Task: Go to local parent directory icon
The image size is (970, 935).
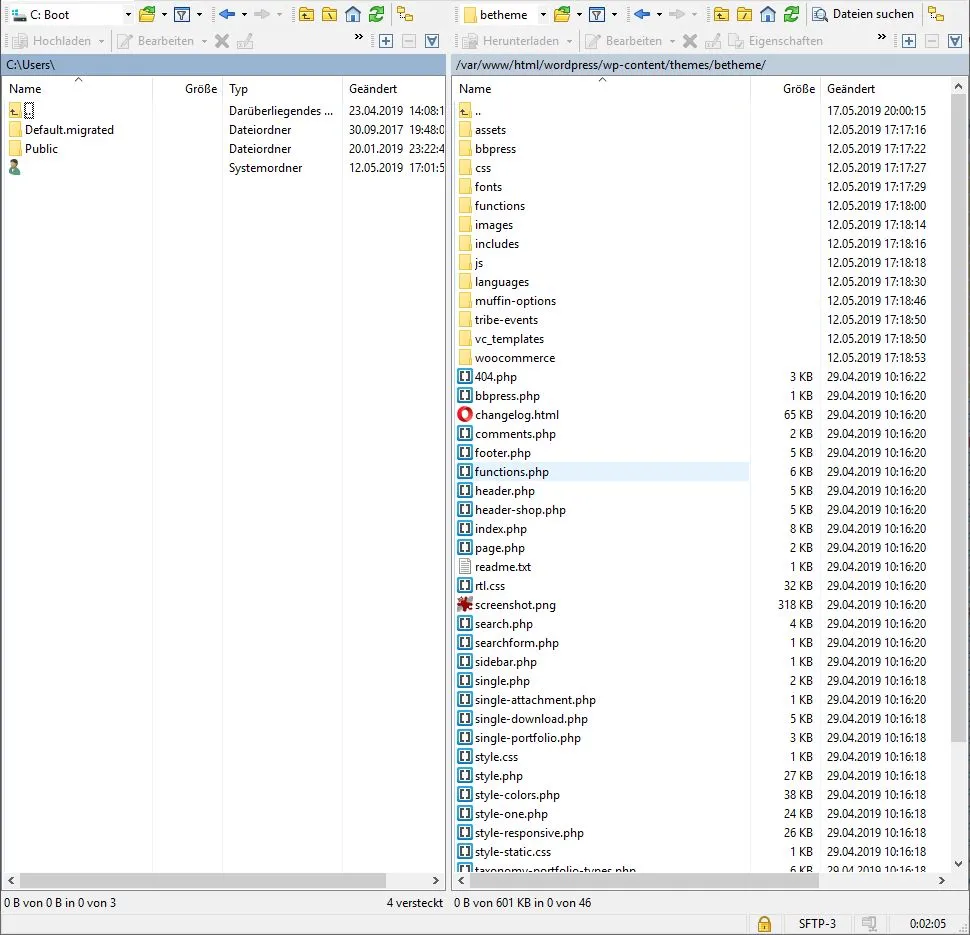Action: (x=306, y=14)
